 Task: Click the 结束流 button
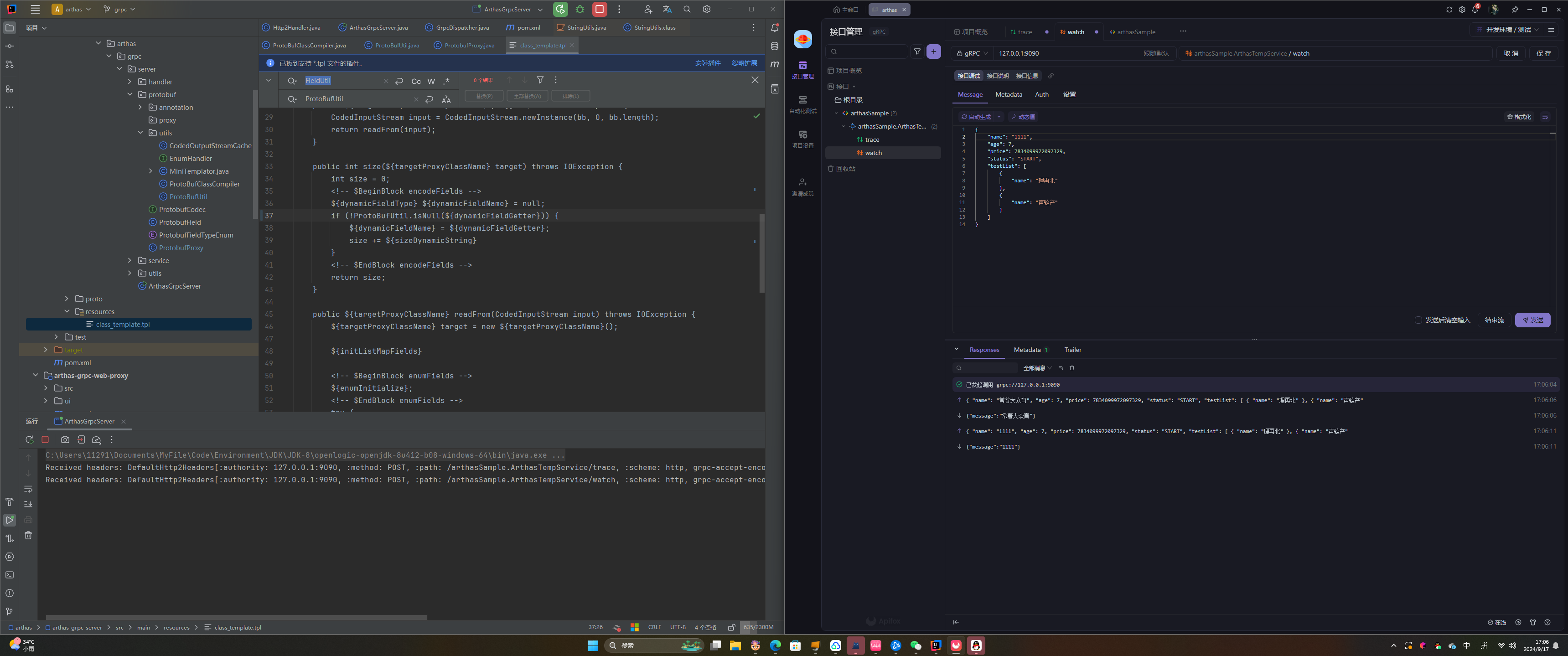1494,320
